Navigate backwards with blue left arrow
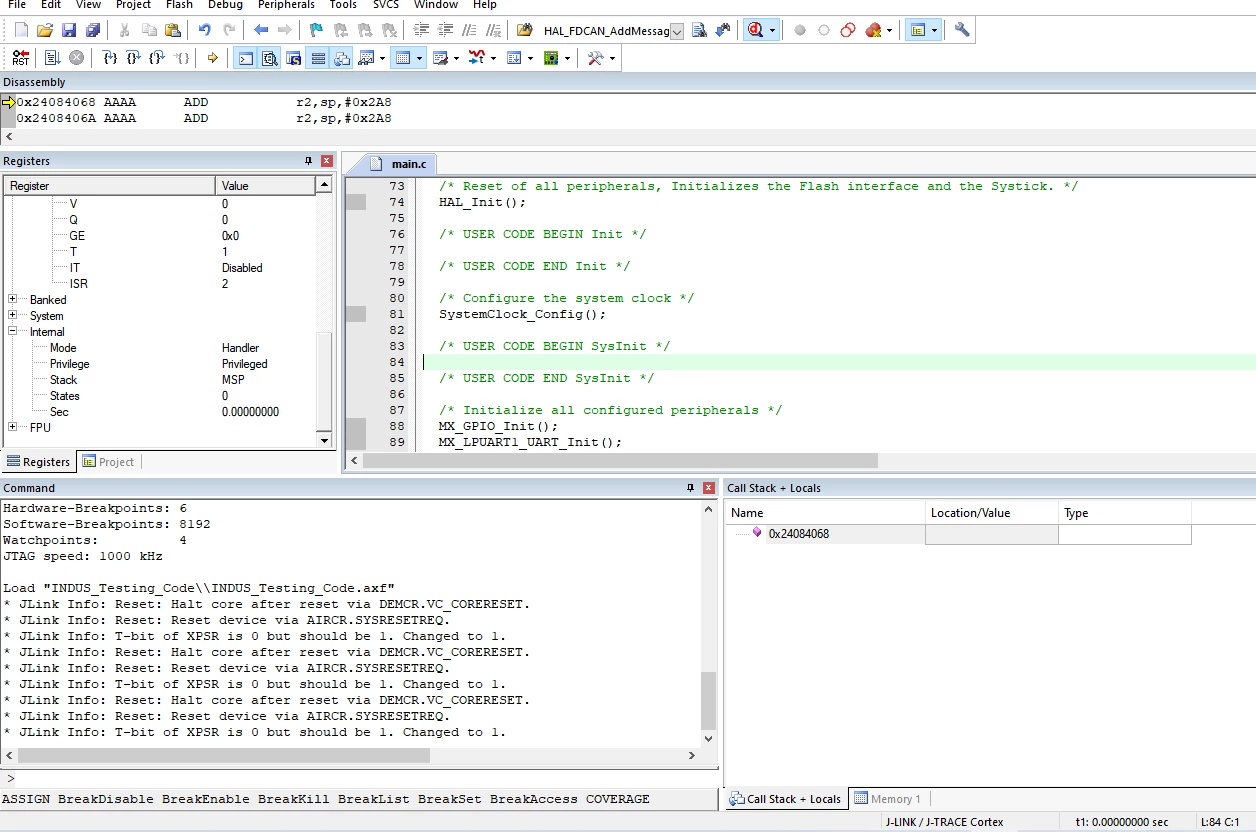The width and height of the screenshot is (1256, 832). click(x=261, y=30)
